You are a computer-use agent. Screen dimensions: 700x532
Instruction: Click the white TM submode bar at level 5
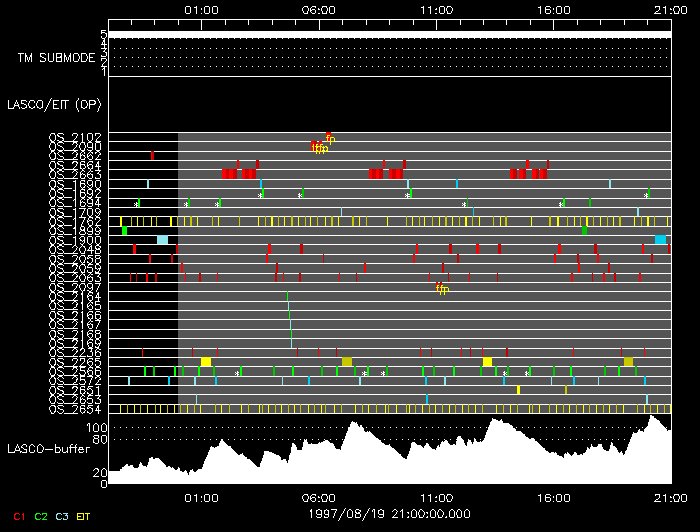(389, 34)
